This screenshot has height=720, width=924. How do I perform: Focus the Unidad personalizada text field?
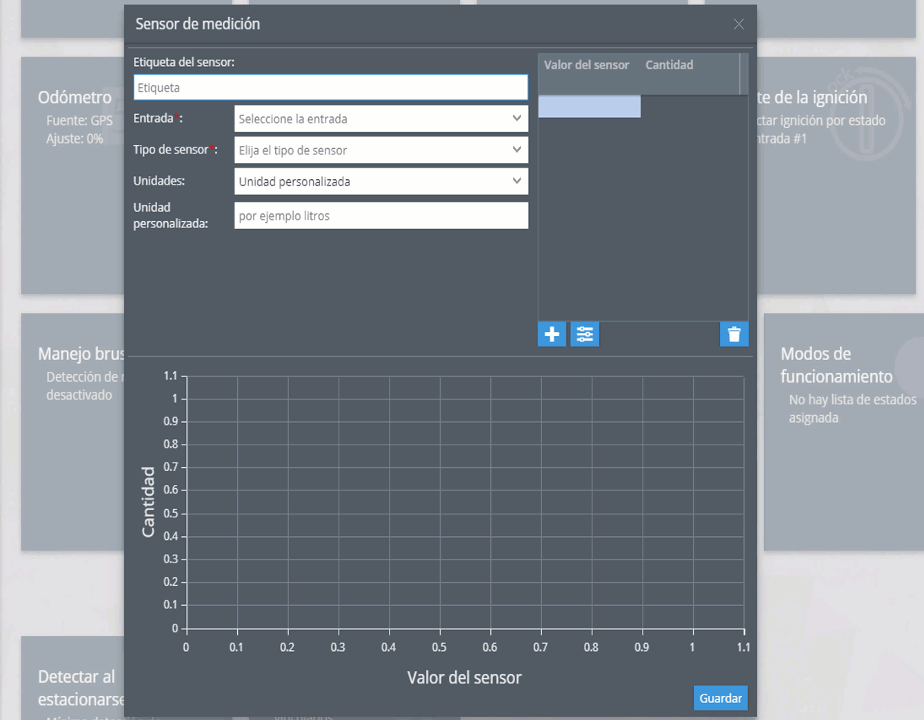point(380,216)
